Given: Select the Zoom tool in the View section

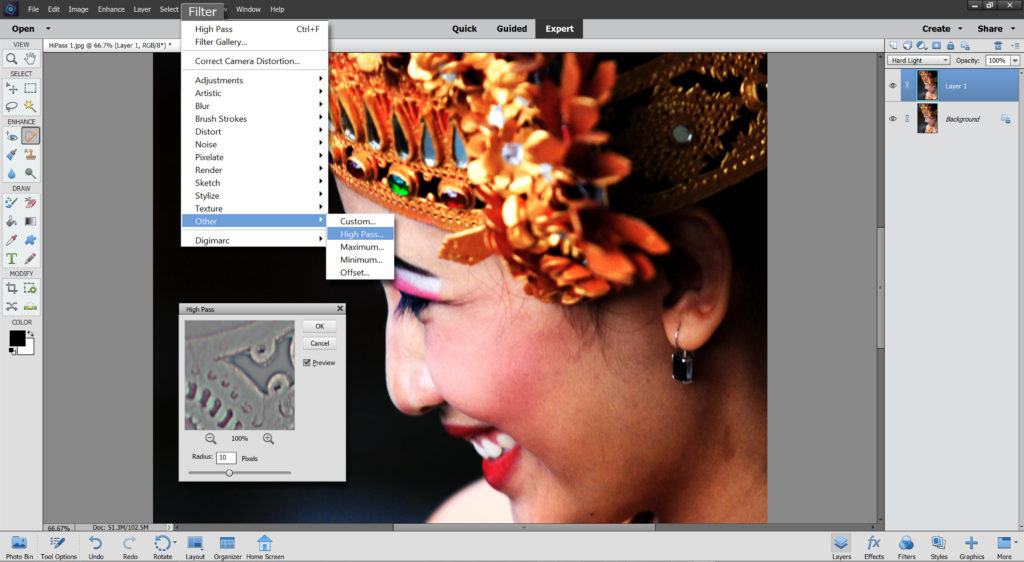Looking at the screenshot, I should pos(12,59).
